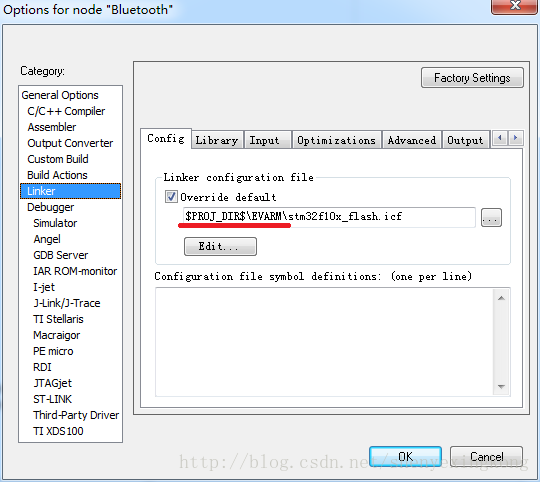Select the Advanced tab

[412, 140]
